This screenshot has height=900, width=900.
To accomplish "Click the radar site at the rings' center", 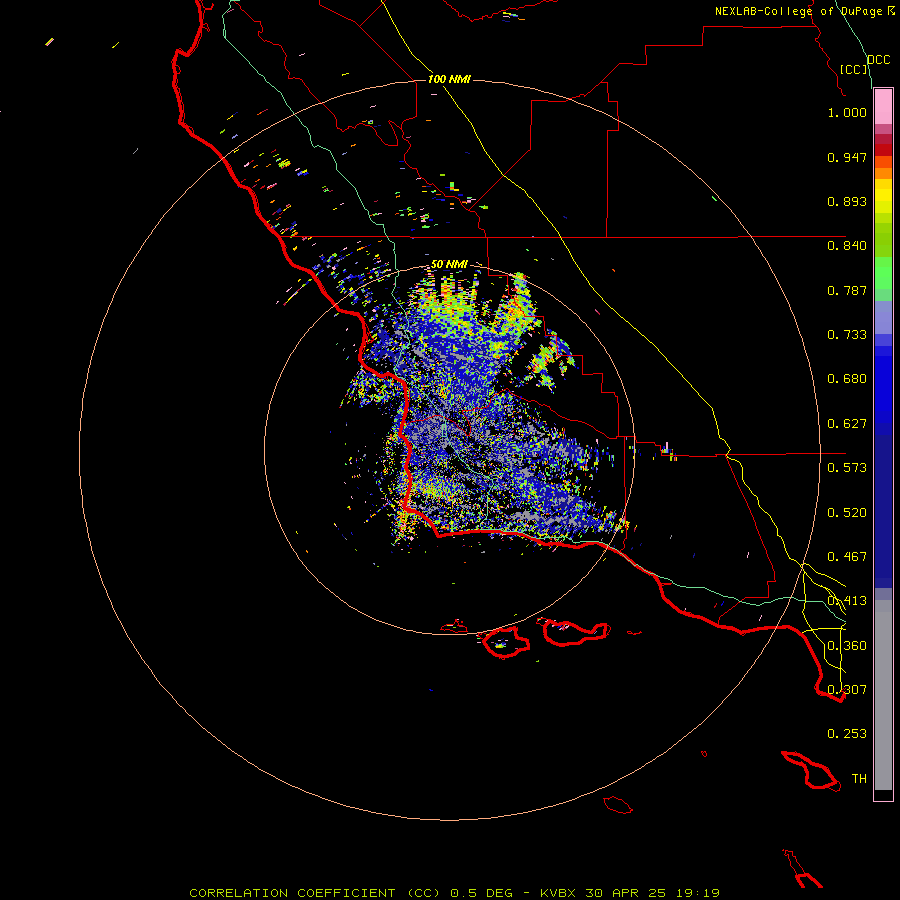I will pos(449,449).
